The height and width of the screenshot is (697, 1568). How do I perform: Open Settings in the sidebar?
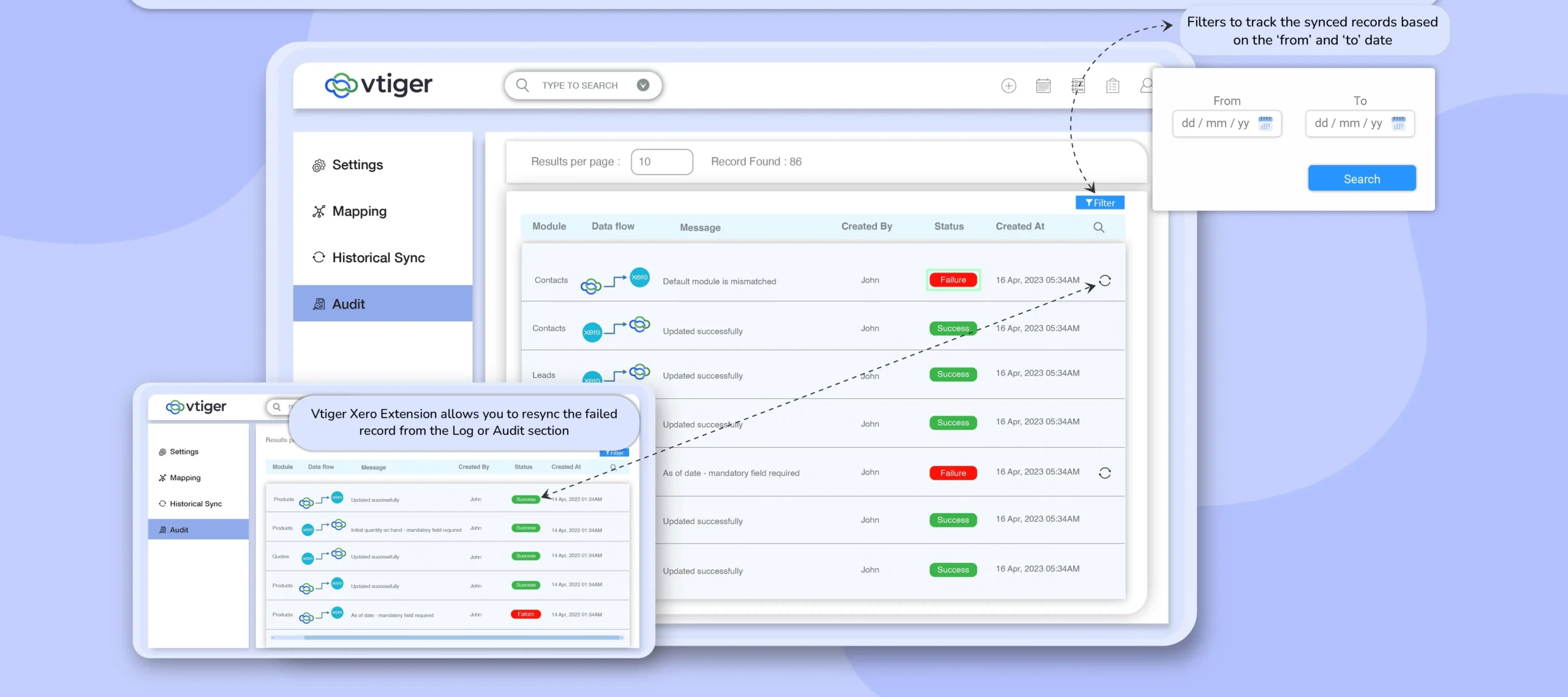[x=357, y=165]
